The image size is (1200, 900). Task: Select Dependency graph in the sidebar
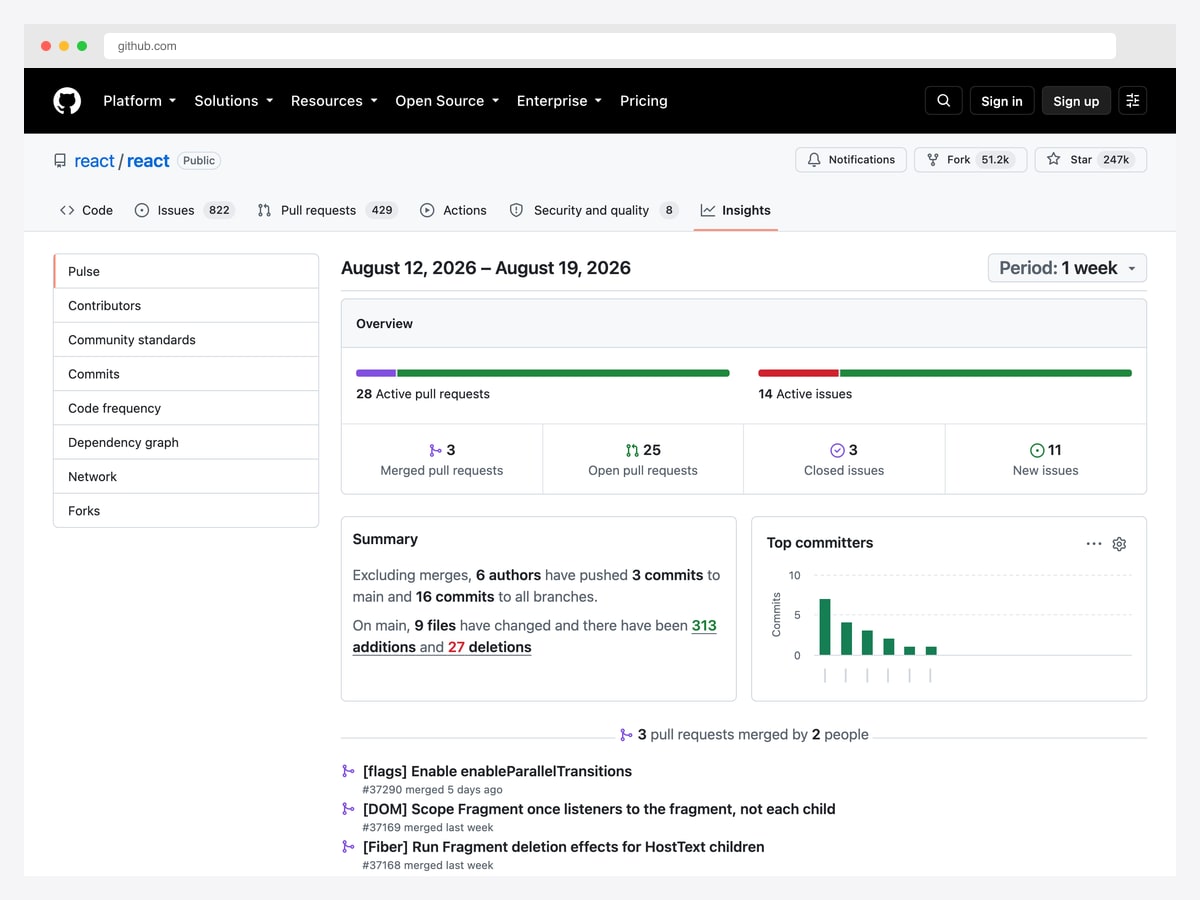pos(186,442)
